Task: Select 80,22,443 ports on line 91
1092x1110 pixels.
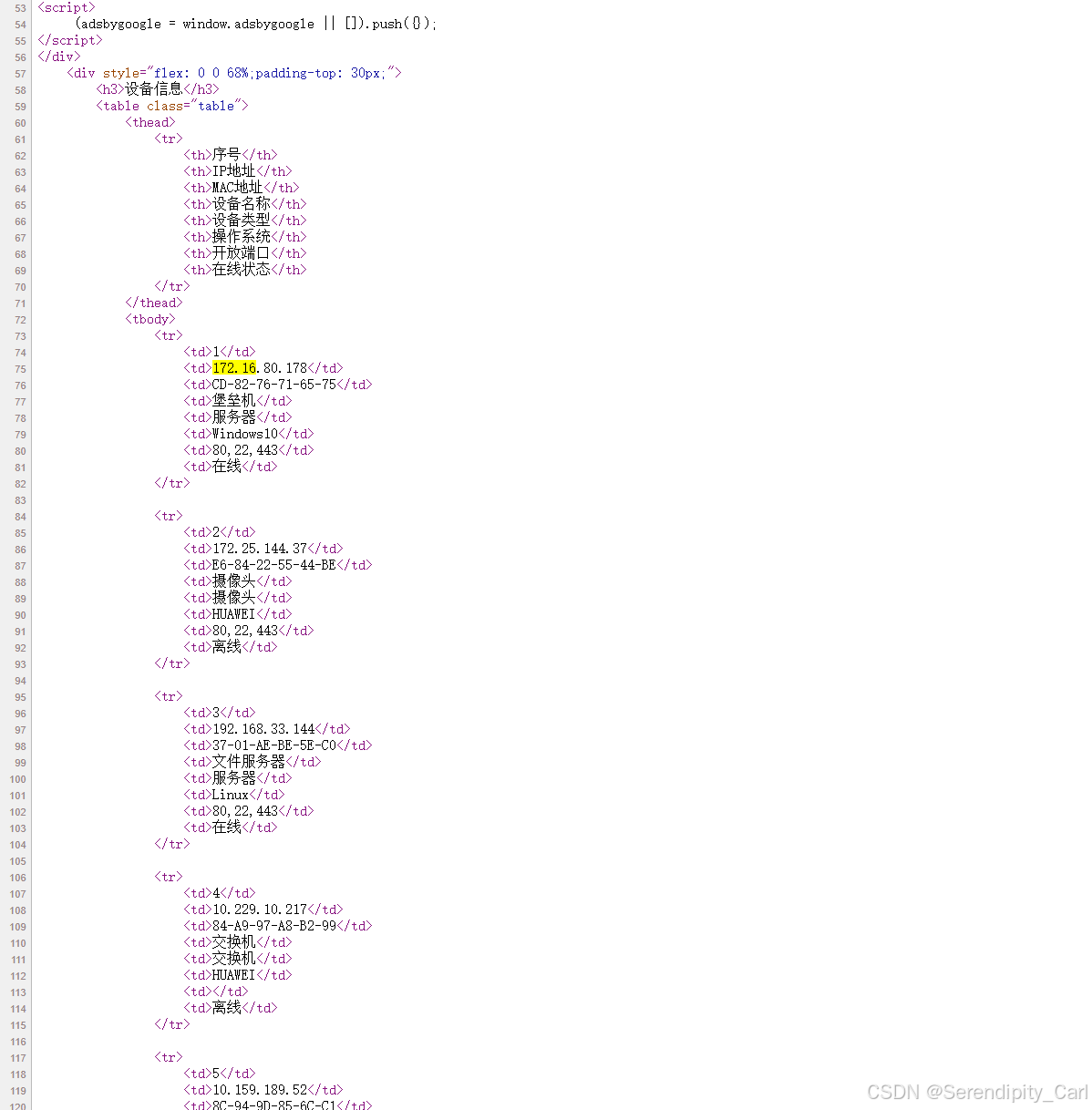Action: tap(245, 631)
